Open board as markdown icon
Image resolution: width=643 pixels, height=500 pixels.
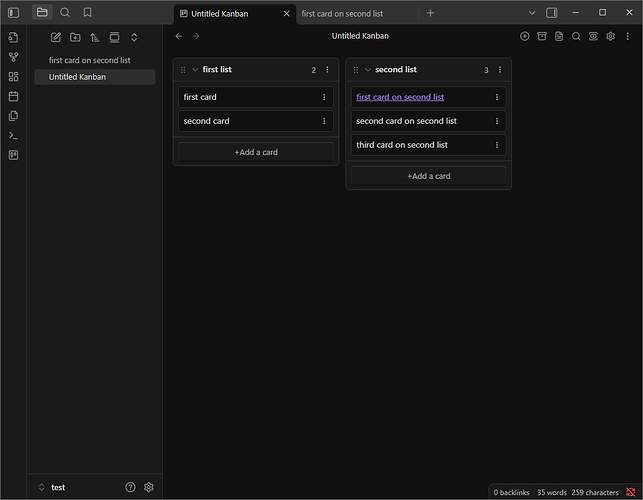click(x=559, y=37)
